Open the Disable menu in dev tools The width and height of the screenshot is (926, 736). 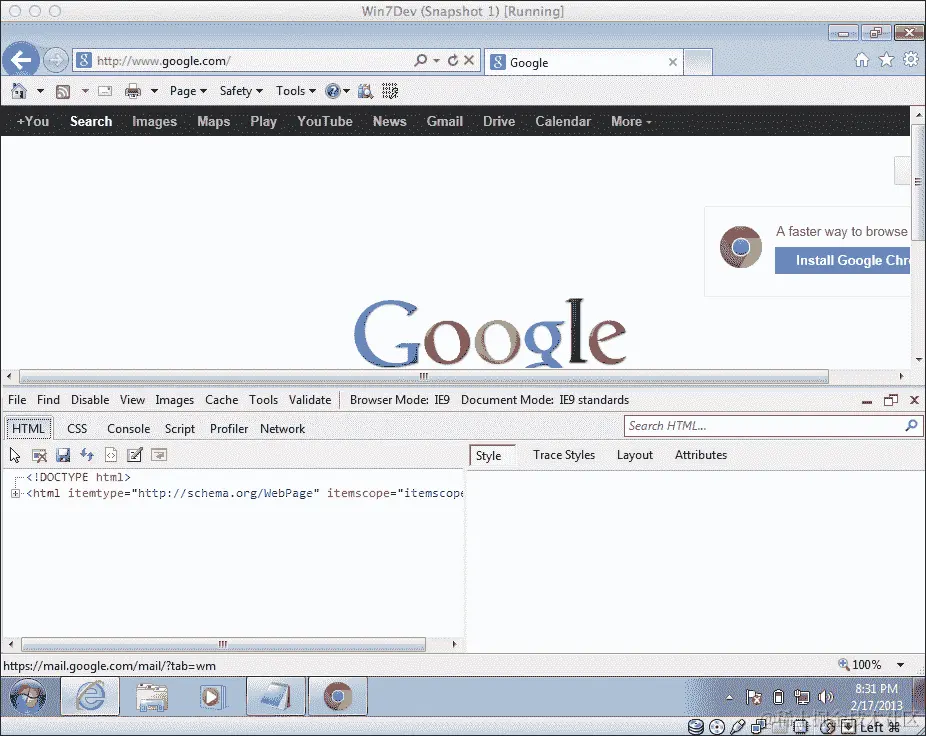(90, 400)
